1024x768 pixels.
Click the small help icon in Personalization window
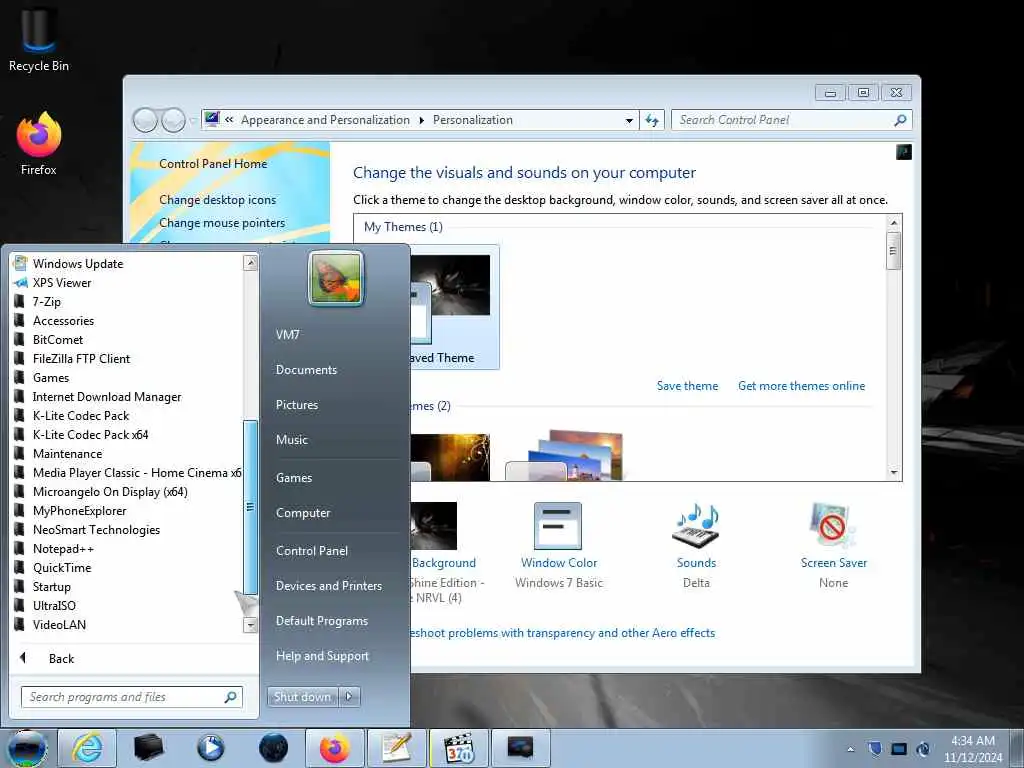click(x=904, y=152)
